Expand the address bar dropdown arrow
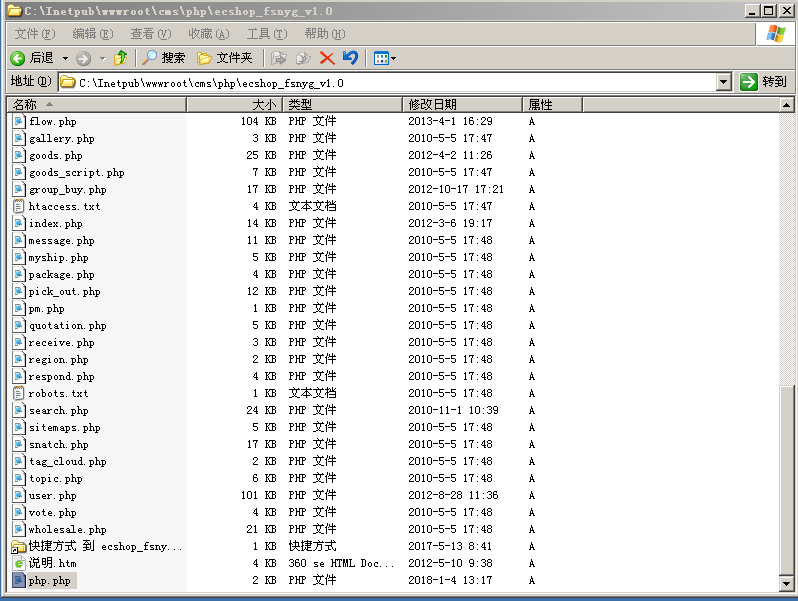Image resolution: width=798 pixels, height=601 pixels. click(x=724, y=82)
